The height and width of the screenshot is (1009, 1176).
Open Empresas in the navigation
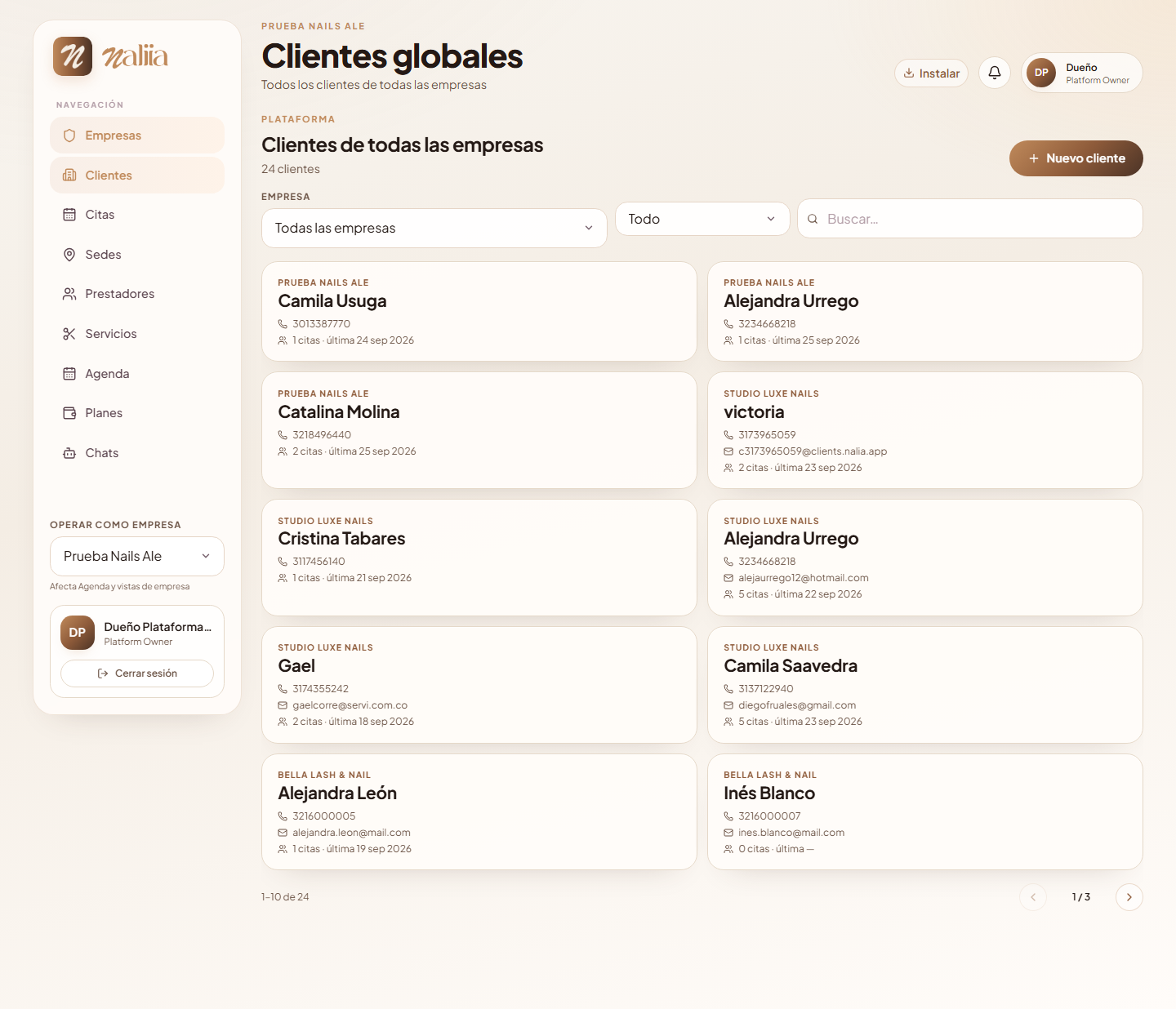click(x=137, y=136)
